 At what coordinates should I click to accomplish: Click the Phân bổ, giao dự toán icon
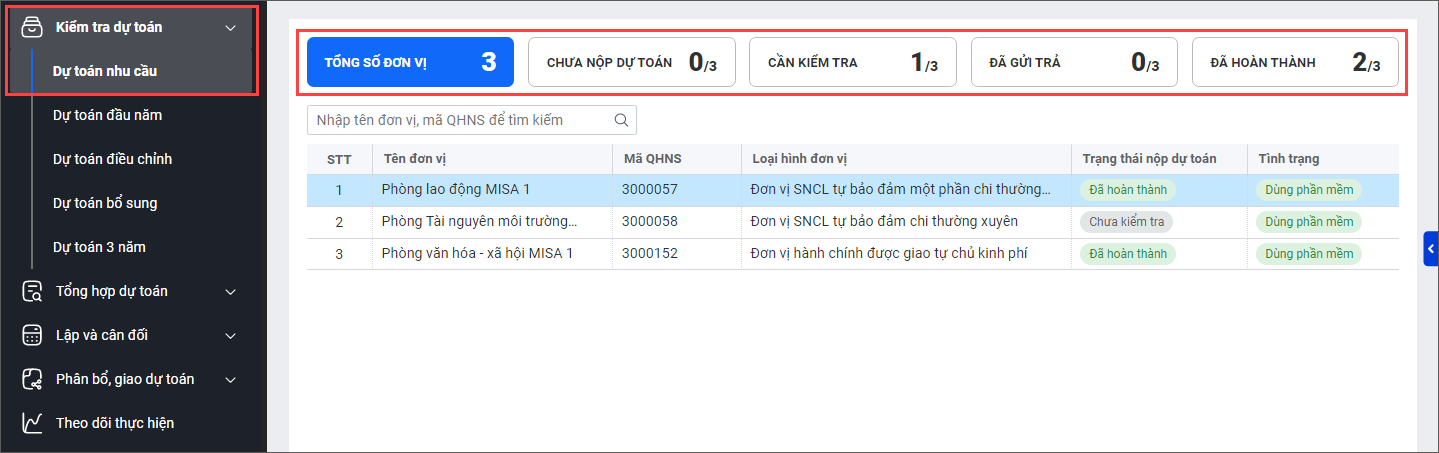pyautogui.click(x=32, y=379)
